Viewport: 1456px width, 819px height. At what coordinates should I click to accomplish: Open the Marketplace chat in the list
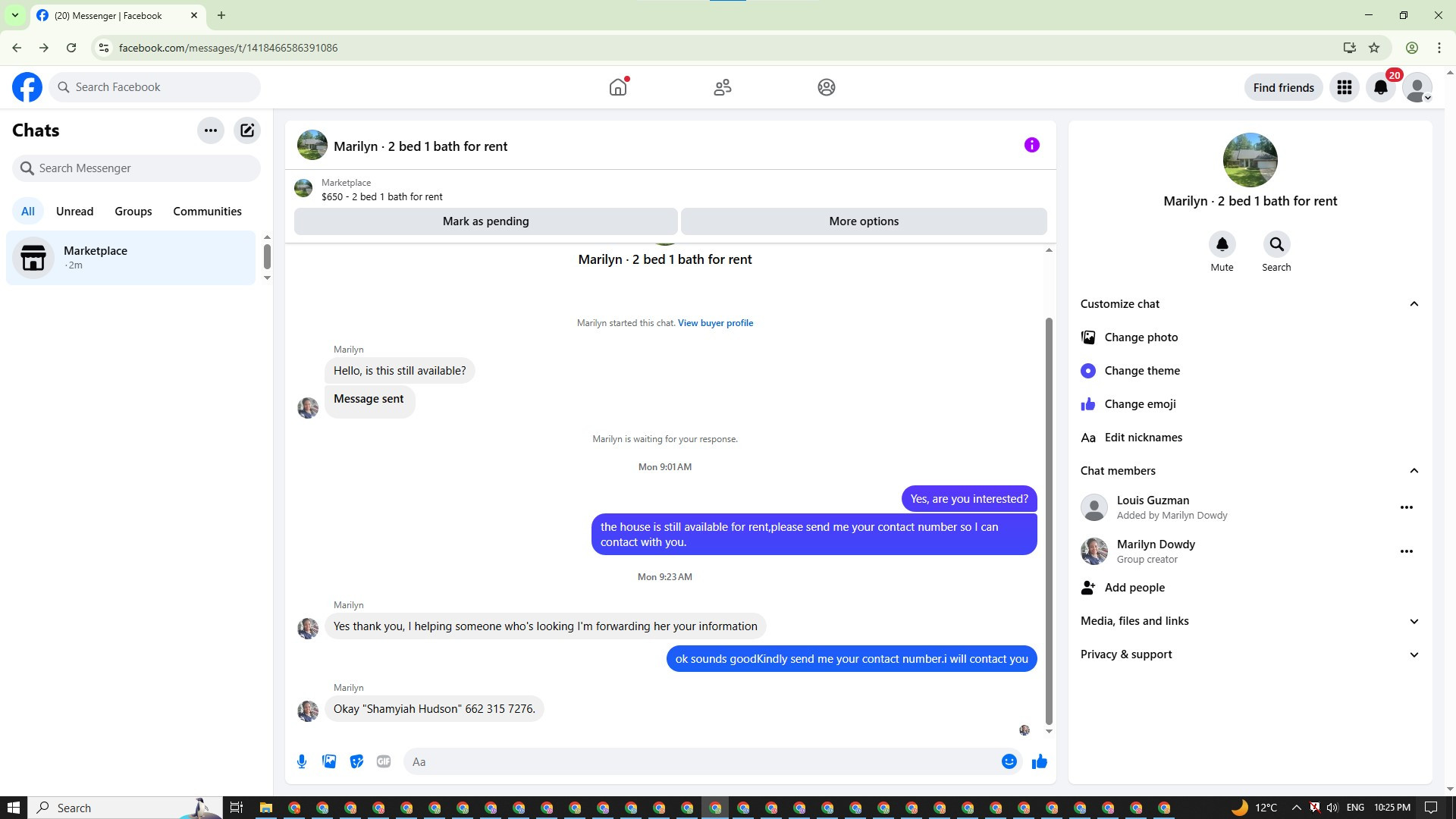(x=131, y=258)
